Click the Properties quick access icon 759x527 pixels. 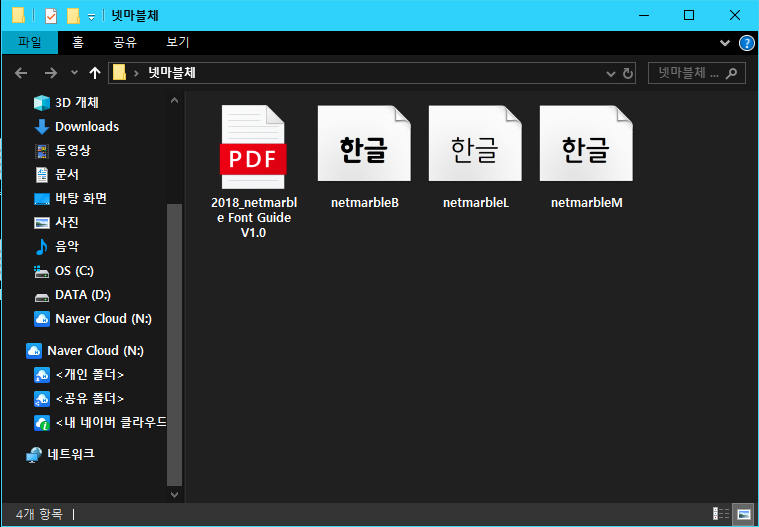tap(51, 16)
